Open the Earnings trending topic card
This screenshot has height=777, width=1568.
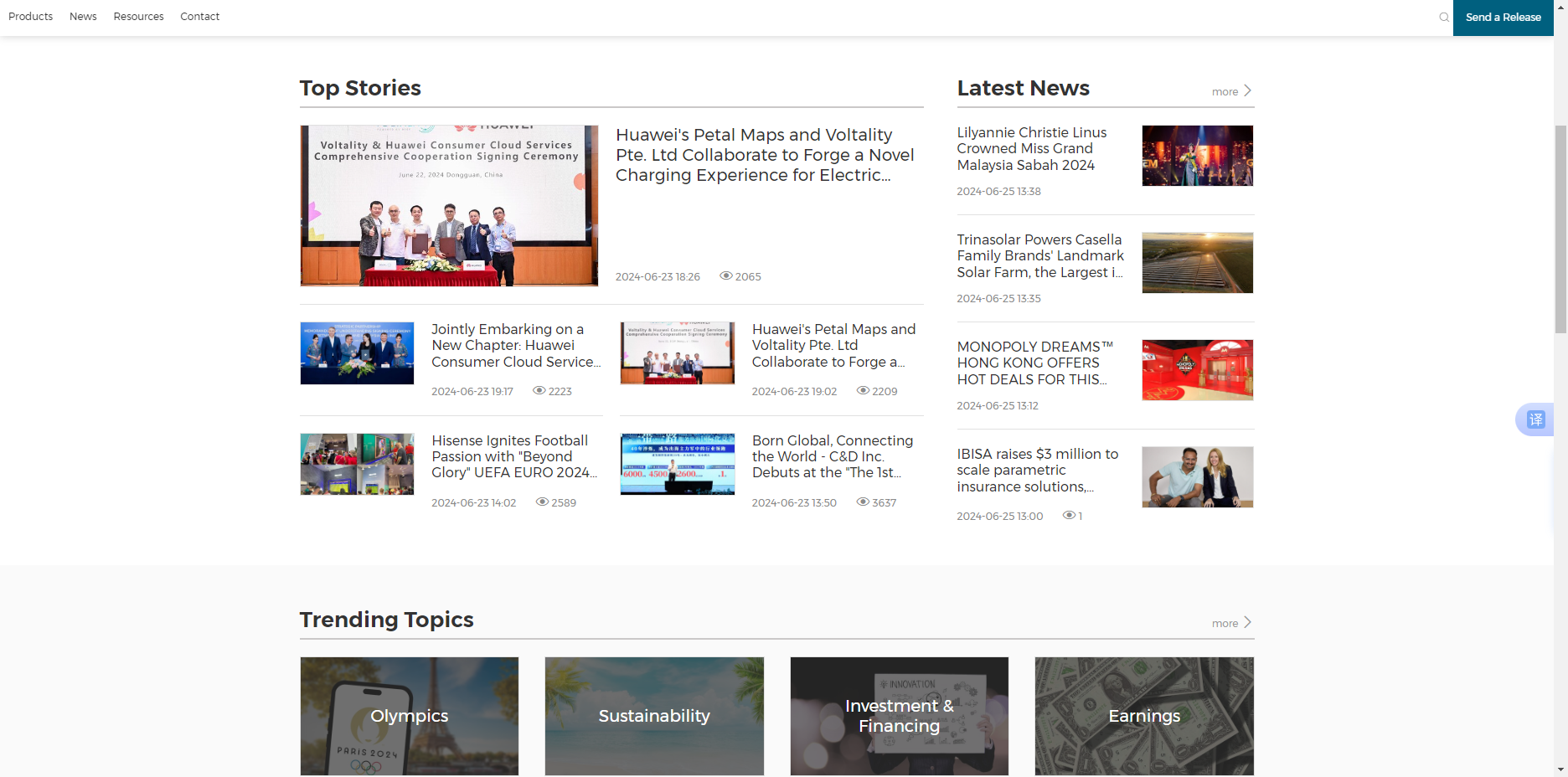click(x=1144, y=717)
